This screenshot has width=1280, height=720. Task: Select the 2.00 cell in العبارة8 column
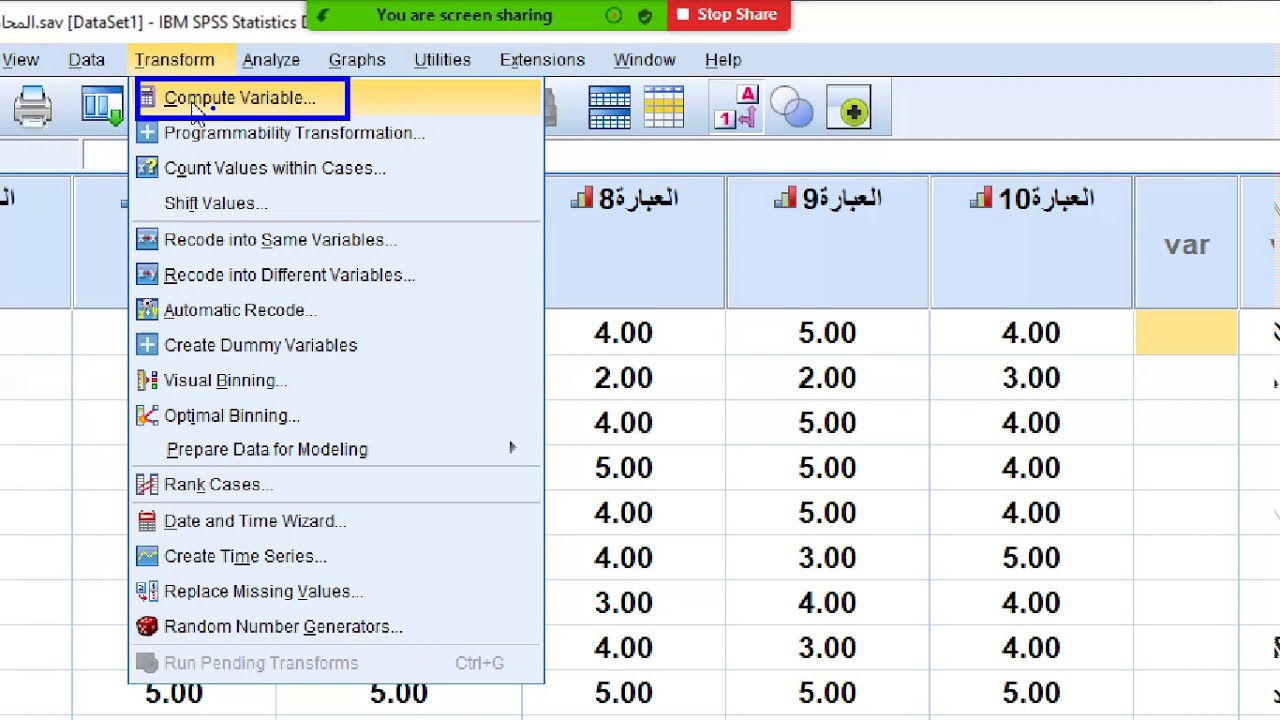[624, 378]
